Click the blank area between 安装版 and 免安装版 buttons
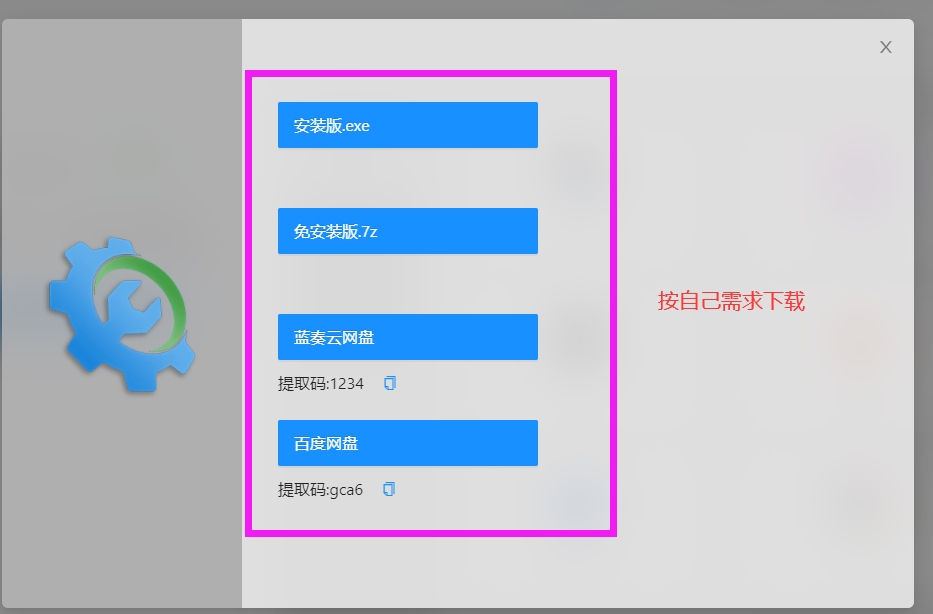Screen dimensions: 933x614 pyautogui.click(x=407, y=178)
